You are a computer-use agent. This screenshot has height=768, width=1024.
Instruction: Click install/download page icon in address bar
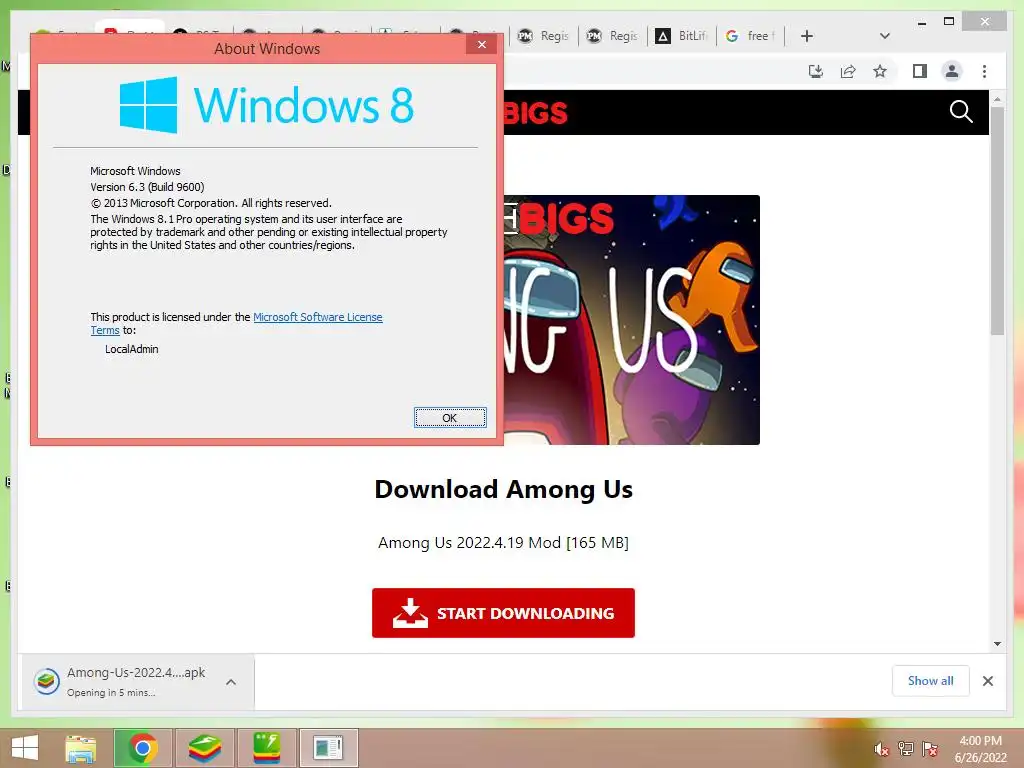pyautogui.click(x=816, y=71)
